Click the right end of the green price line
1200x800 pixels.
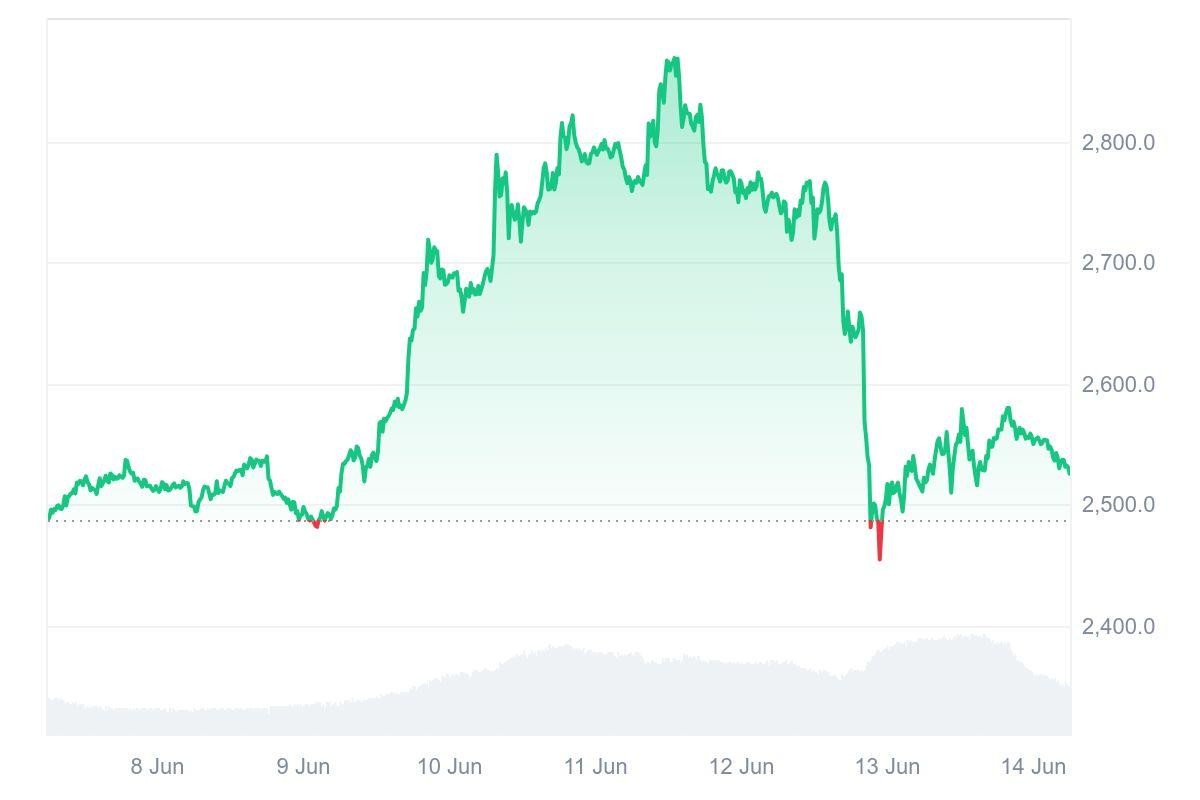pyautogui.click(x=1069, y=473)
